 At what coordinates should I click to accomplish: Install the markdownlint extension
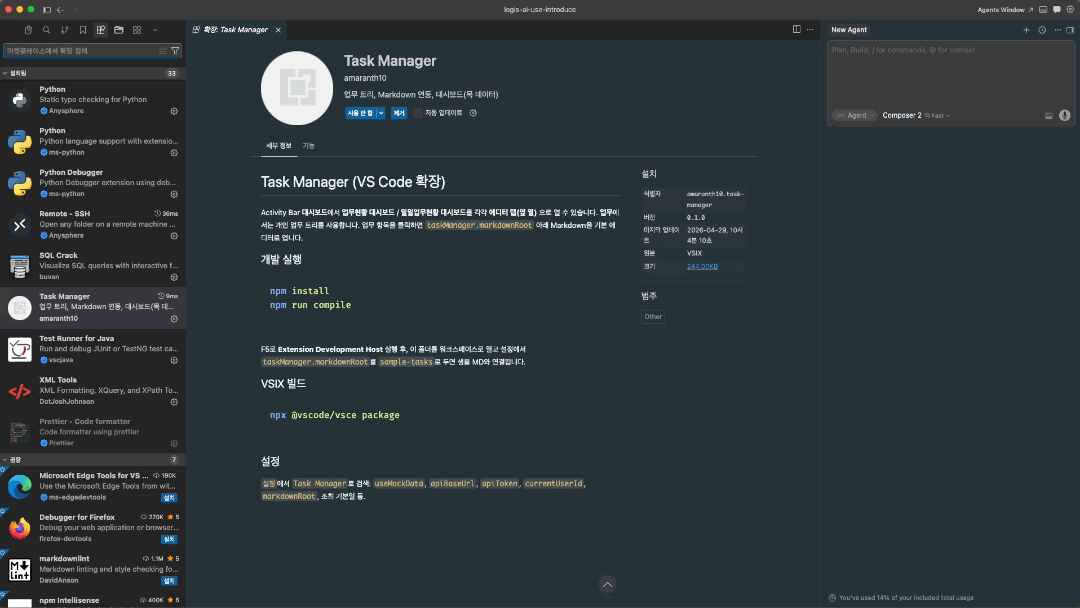[x=169, y=580]
